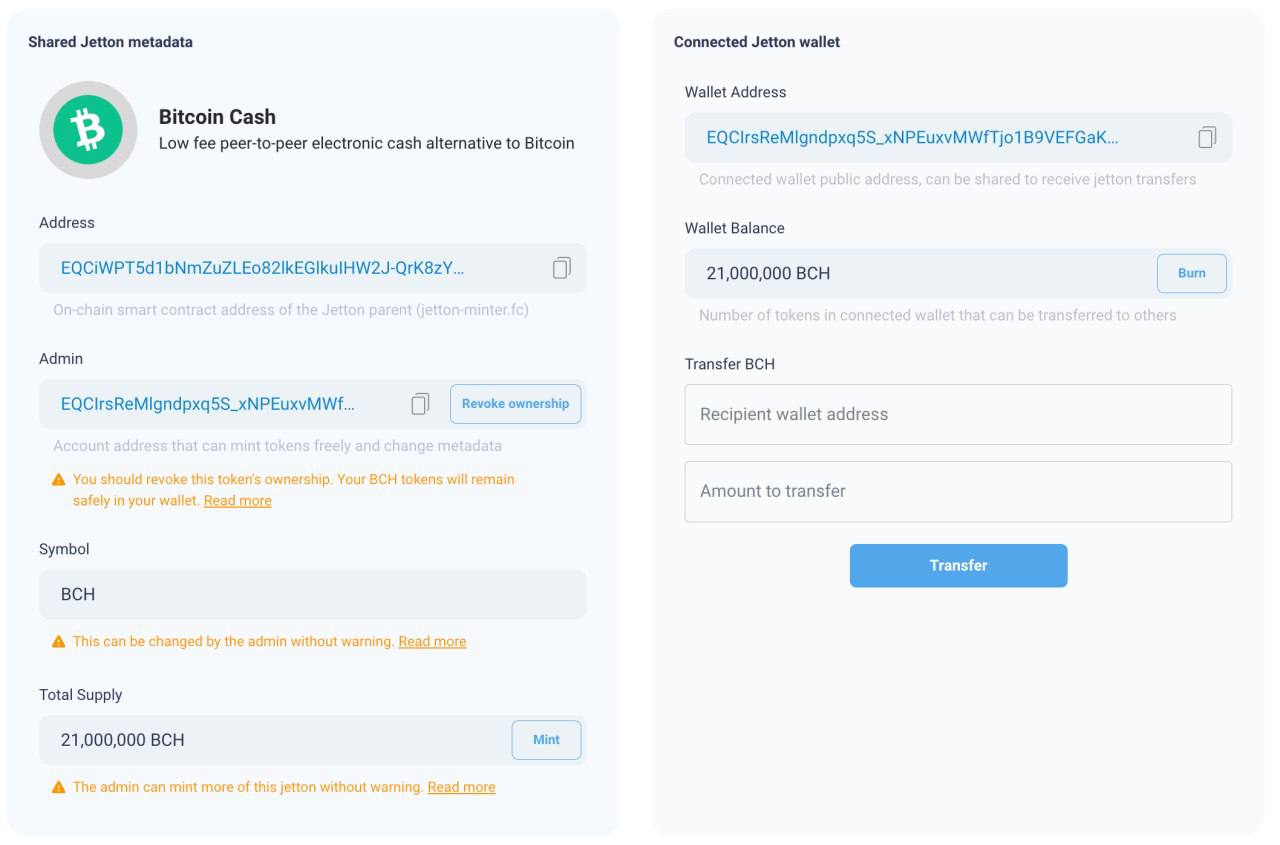Open Read more under Total Supply warning

pyautogui.click(x=461, y=788)
